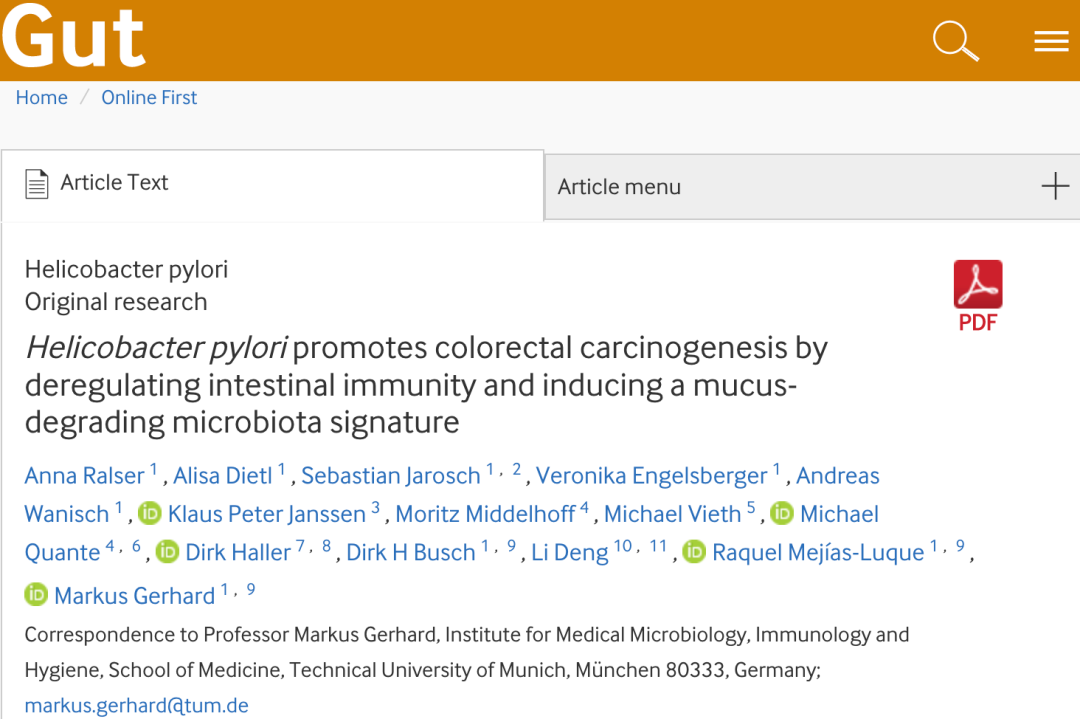1080x719 pixels.
Task: Download the article PDF icon
Action: 977,294
